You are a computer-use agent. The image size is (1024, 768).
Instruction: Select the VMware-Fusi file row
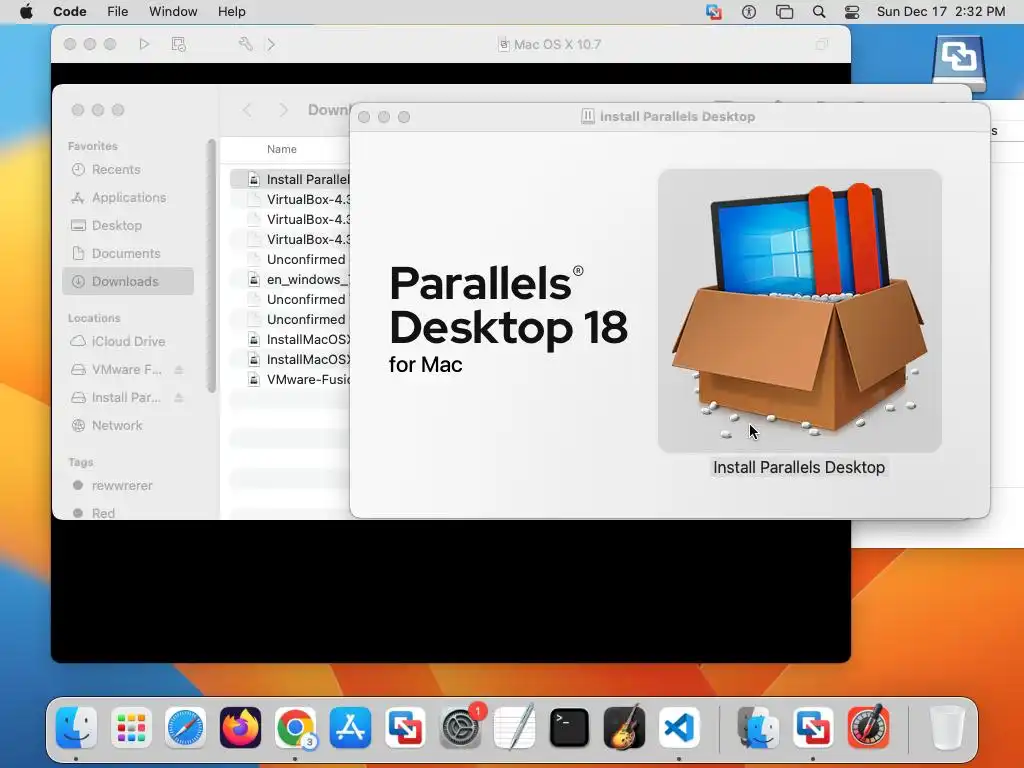[x=291, y=379]
